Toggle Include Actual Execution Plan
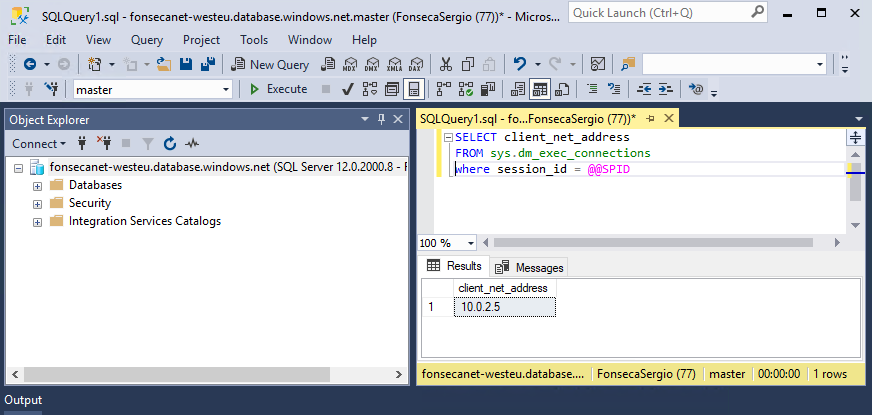The height and width of the screenshot is (415, 872). point(443,89)
